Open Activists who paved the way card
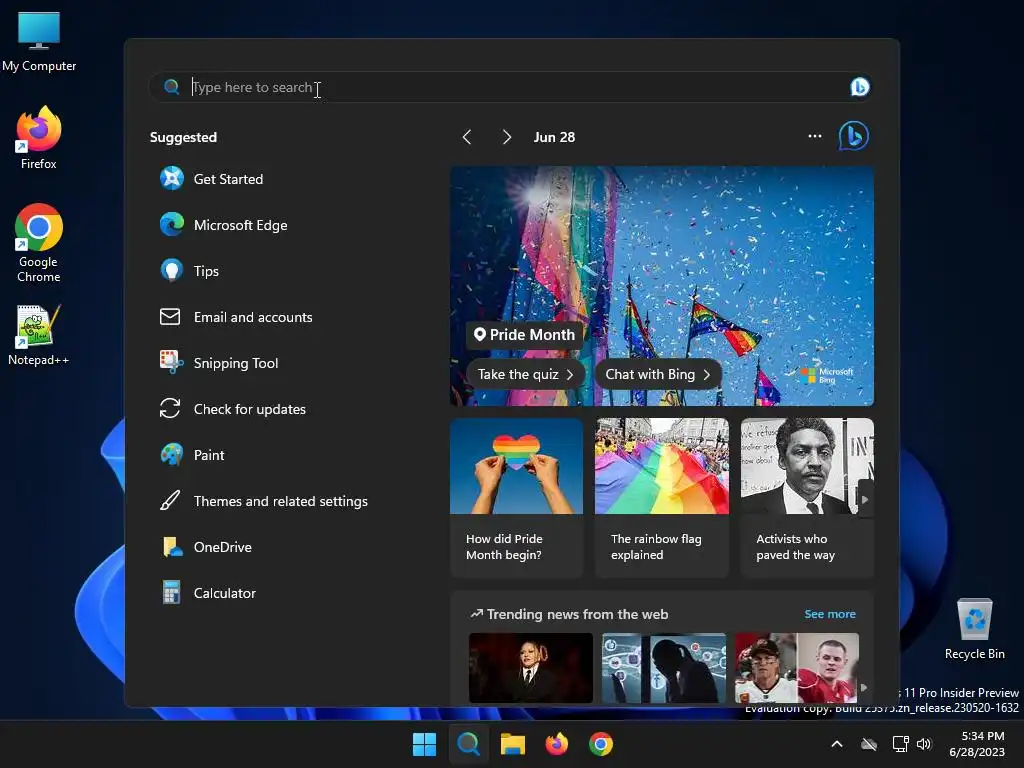This screenshot has width=1024, height=768. click(x=807, y=498)
